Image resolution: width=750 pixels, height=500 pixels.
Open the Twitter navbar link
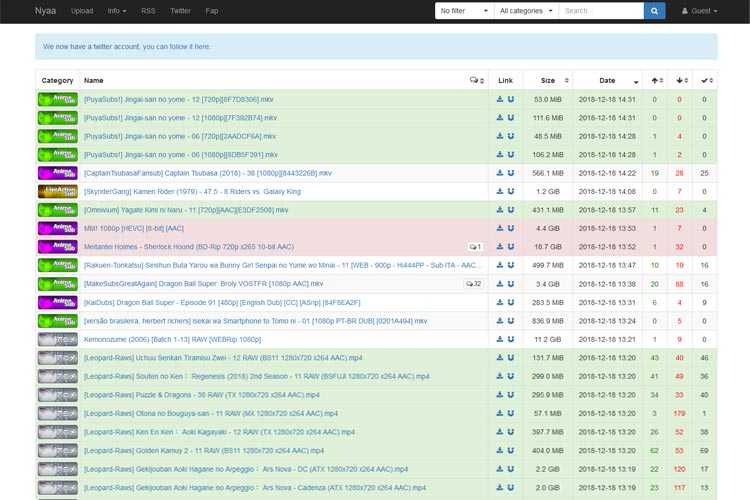180,11
